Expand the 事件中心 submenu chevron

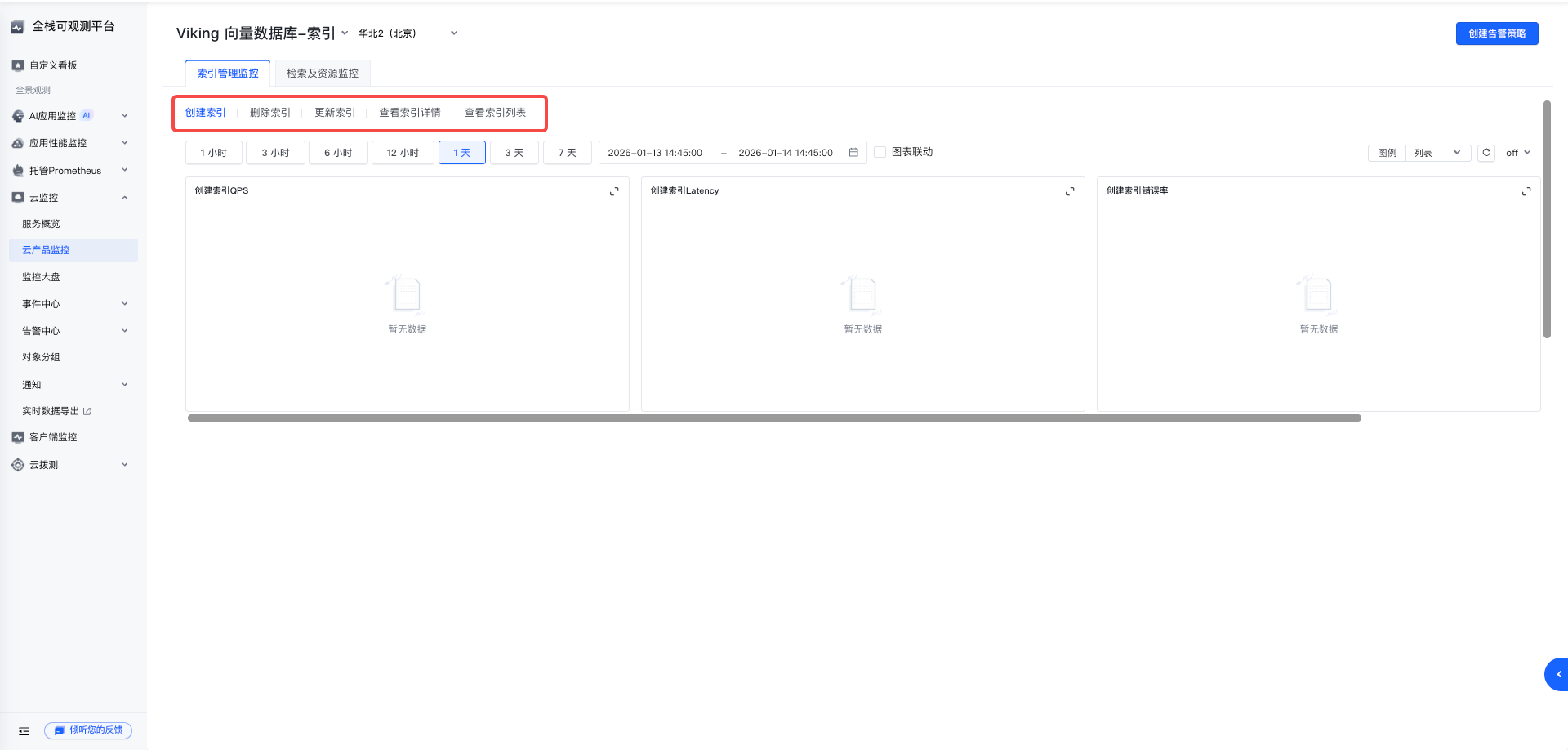125,304
